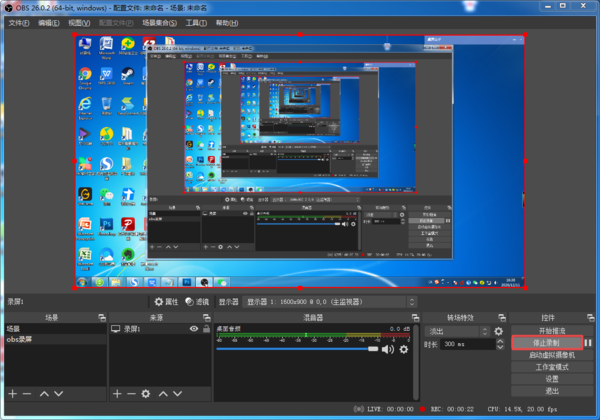
Task: Open the 文件 menu
Action: click(x=18, y=22)
